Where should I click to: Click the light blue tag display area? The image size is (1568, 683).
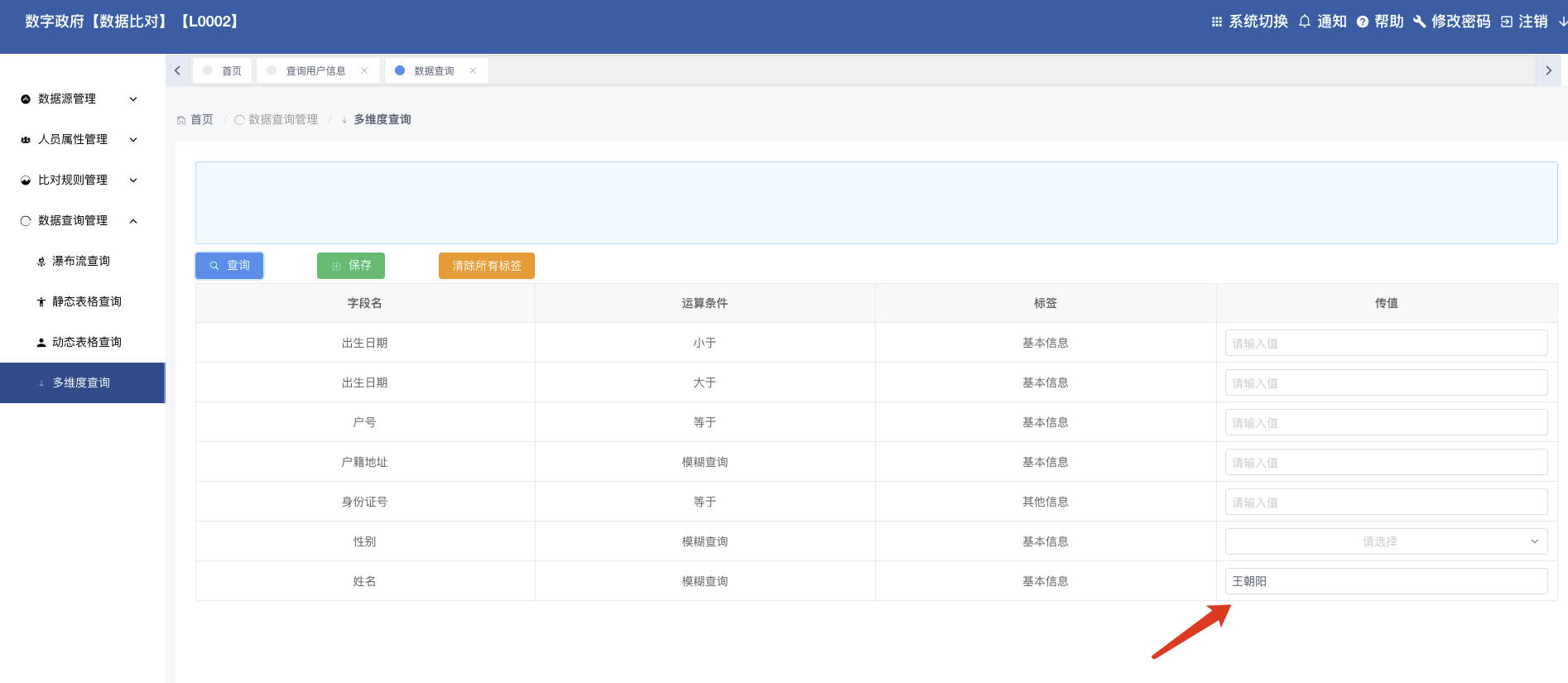click(876, 203)
